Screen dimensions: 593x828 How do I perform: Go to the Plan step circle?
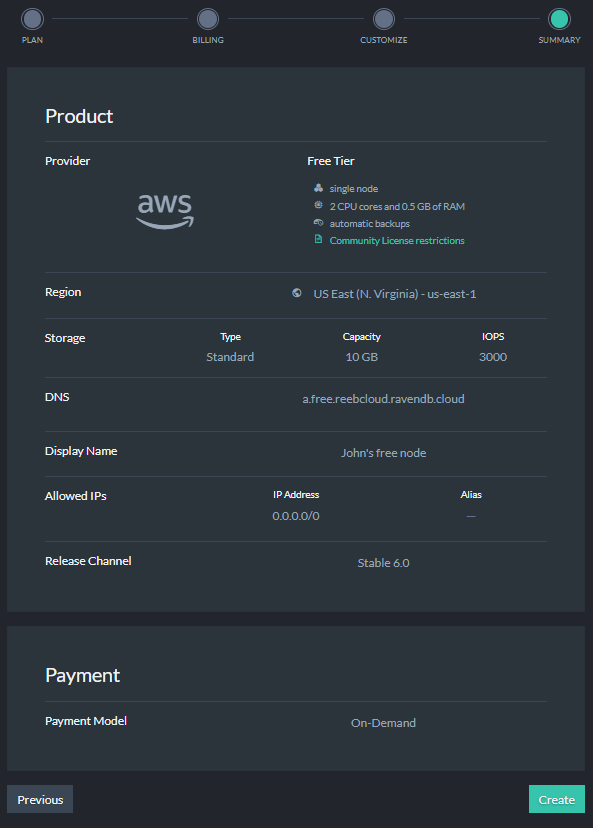point(32,19)
